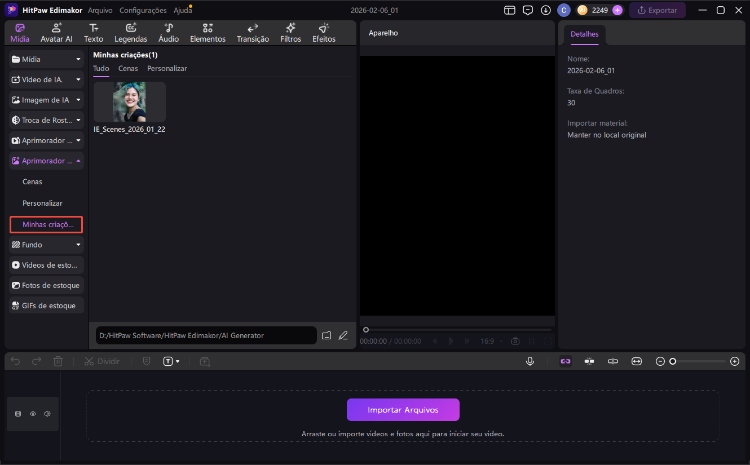This screenshot has width=750, height=465.
Task: Zoom out timeline with minus icon
Action: 660,361
